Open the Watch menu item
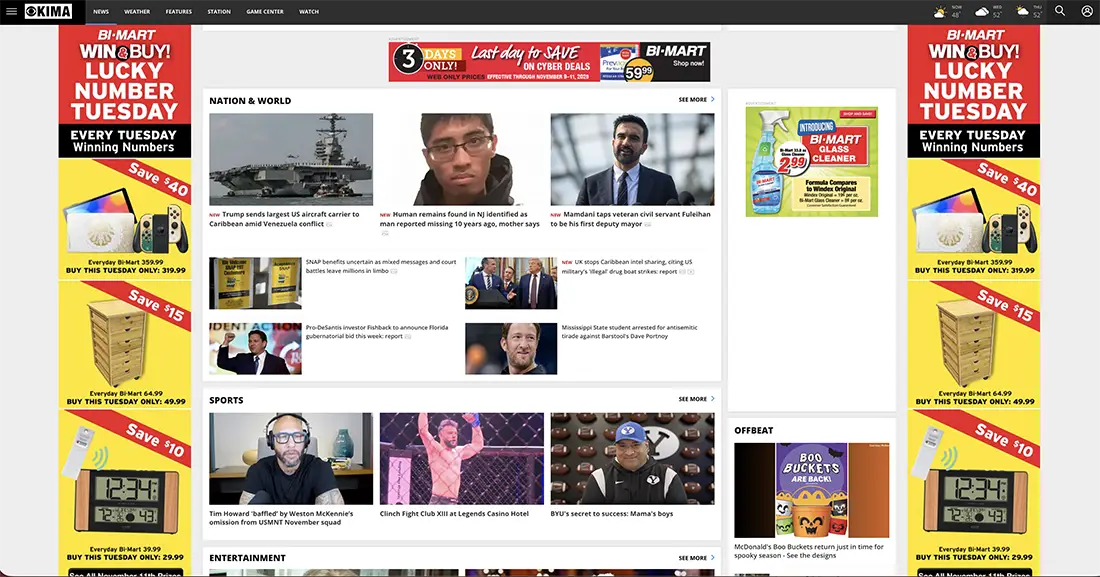This screenshot has width=1100, height=577. pyautogui.click(x=309, y=12)
